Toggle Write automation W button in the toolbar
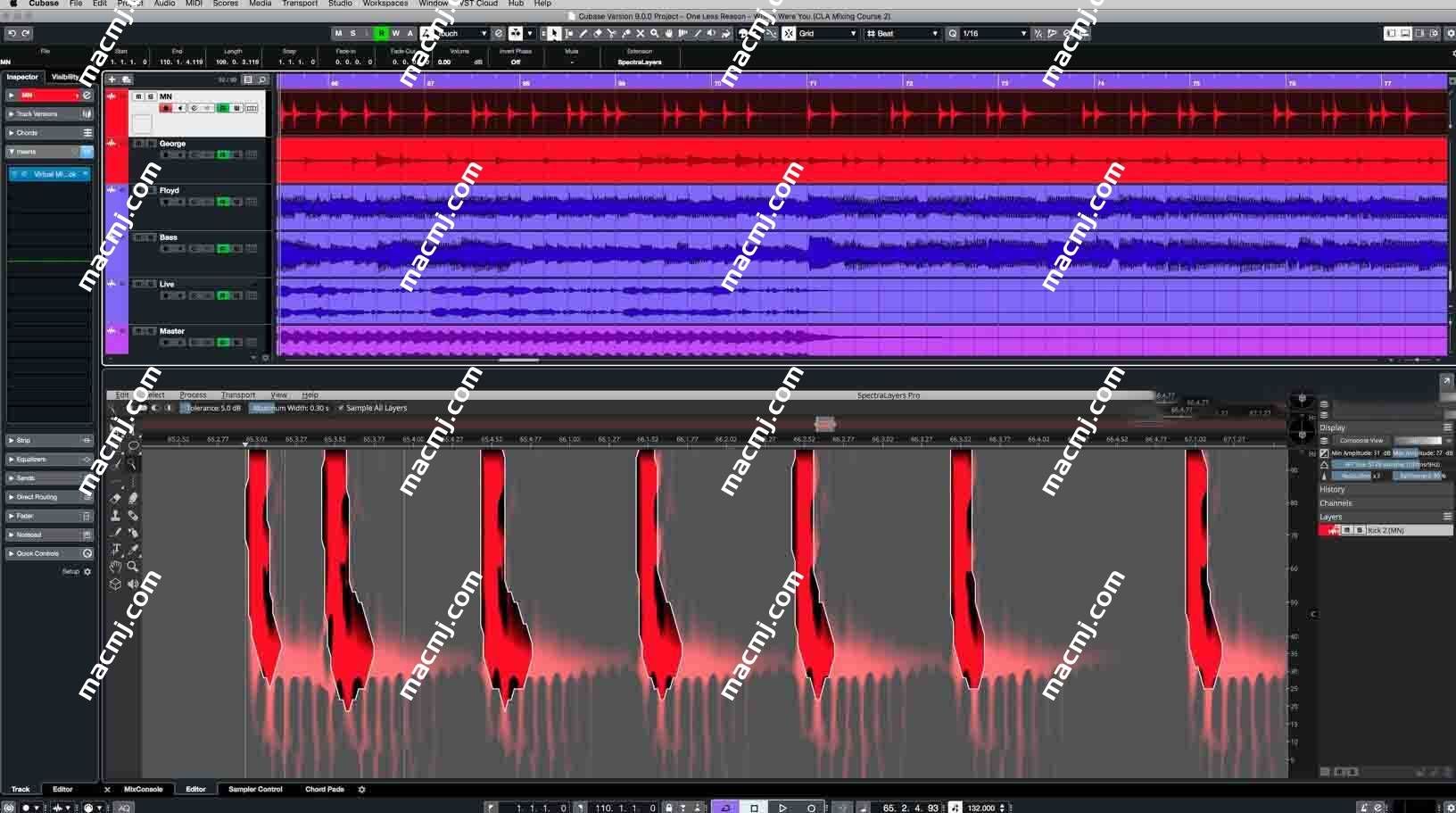The height and width of the screenshot is (813, 1456). coord(395,33)
